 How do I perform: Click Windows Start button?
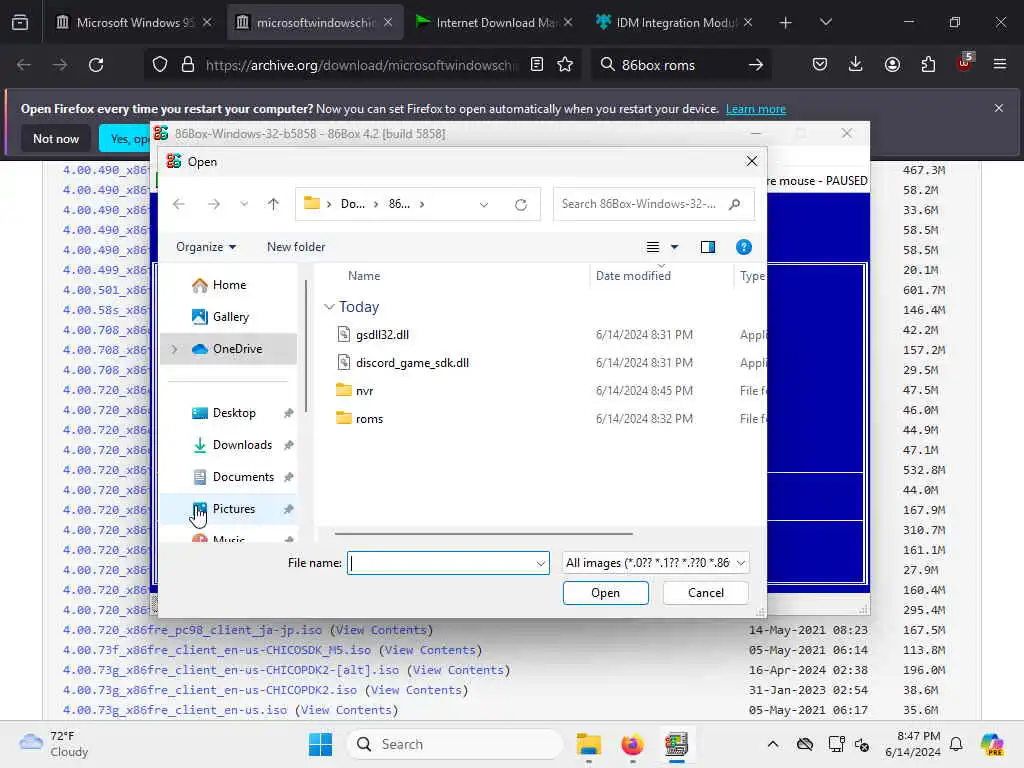tap(320, 744)
